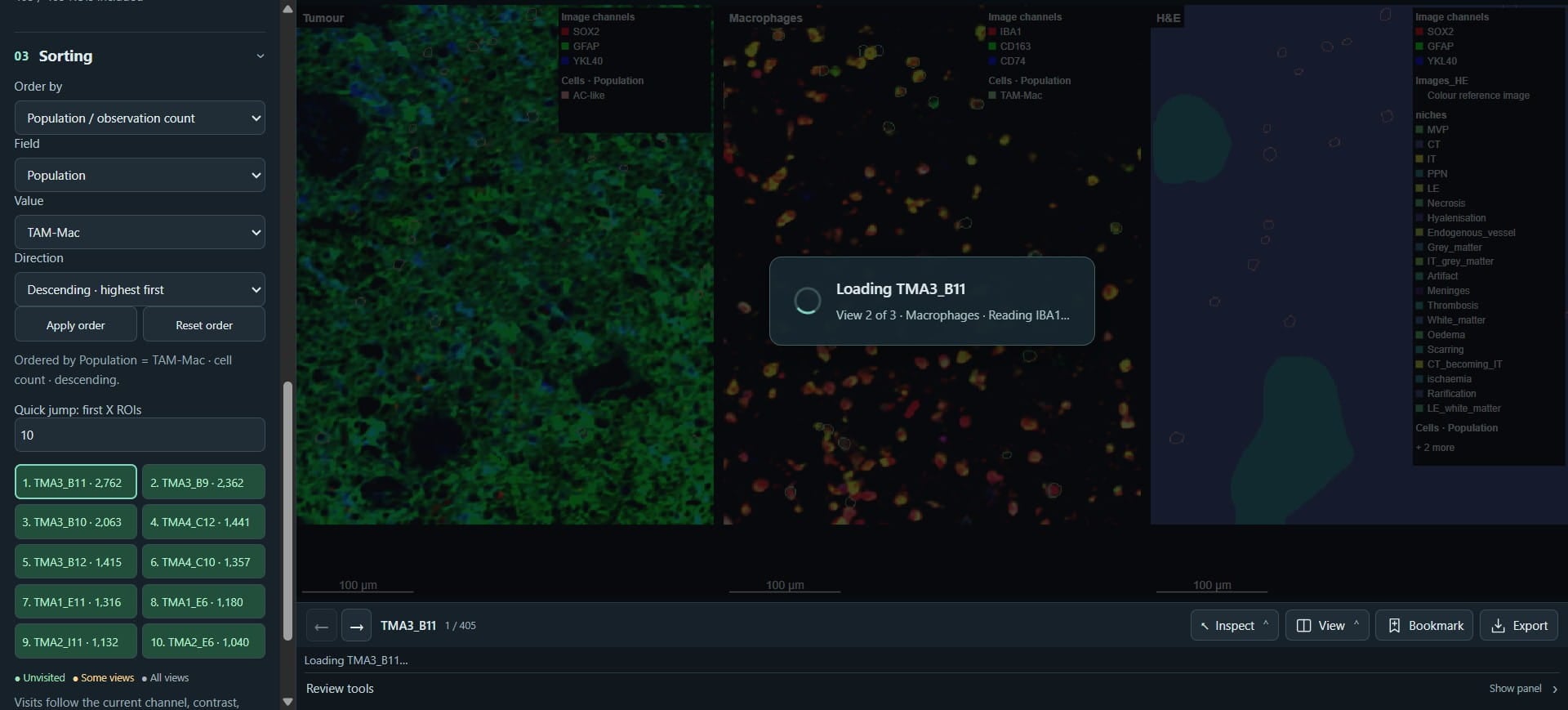Show the Review tools panel
The width and height of the screenshot is (1568, 710).
[x=1523, y=689]
